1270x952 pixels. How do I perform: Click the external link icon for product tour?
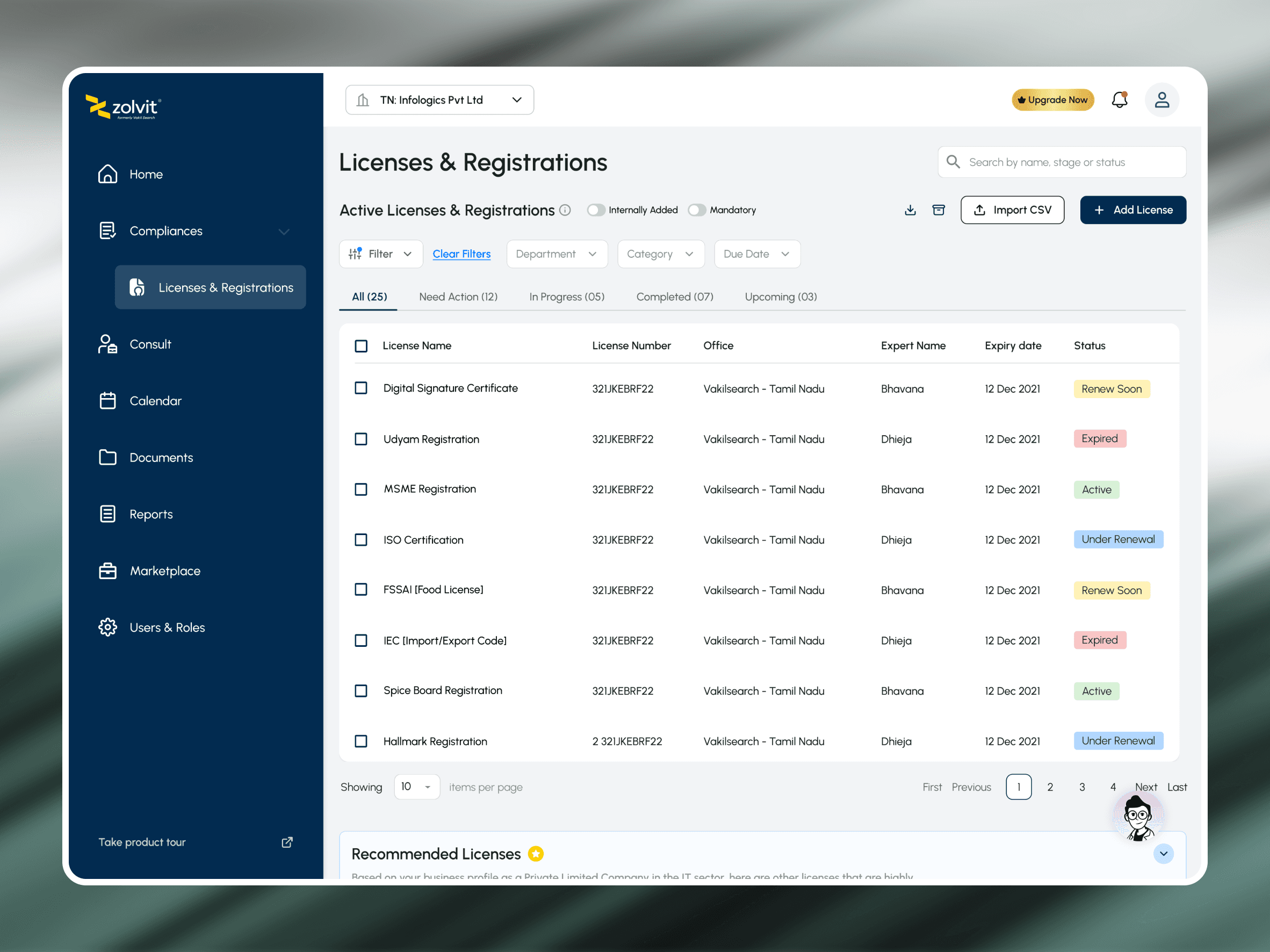pyautogui.click(x=287, y=842)
